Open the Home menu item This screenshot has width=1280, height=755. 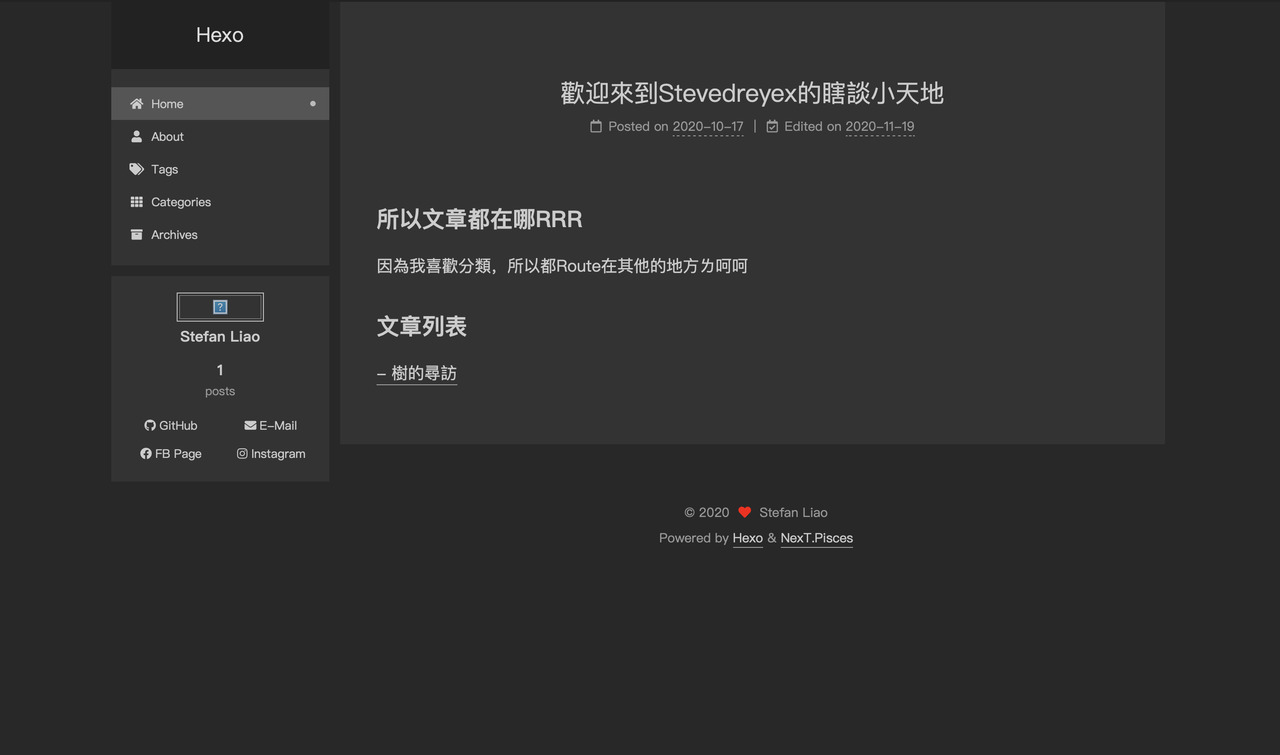coord(220,104)
